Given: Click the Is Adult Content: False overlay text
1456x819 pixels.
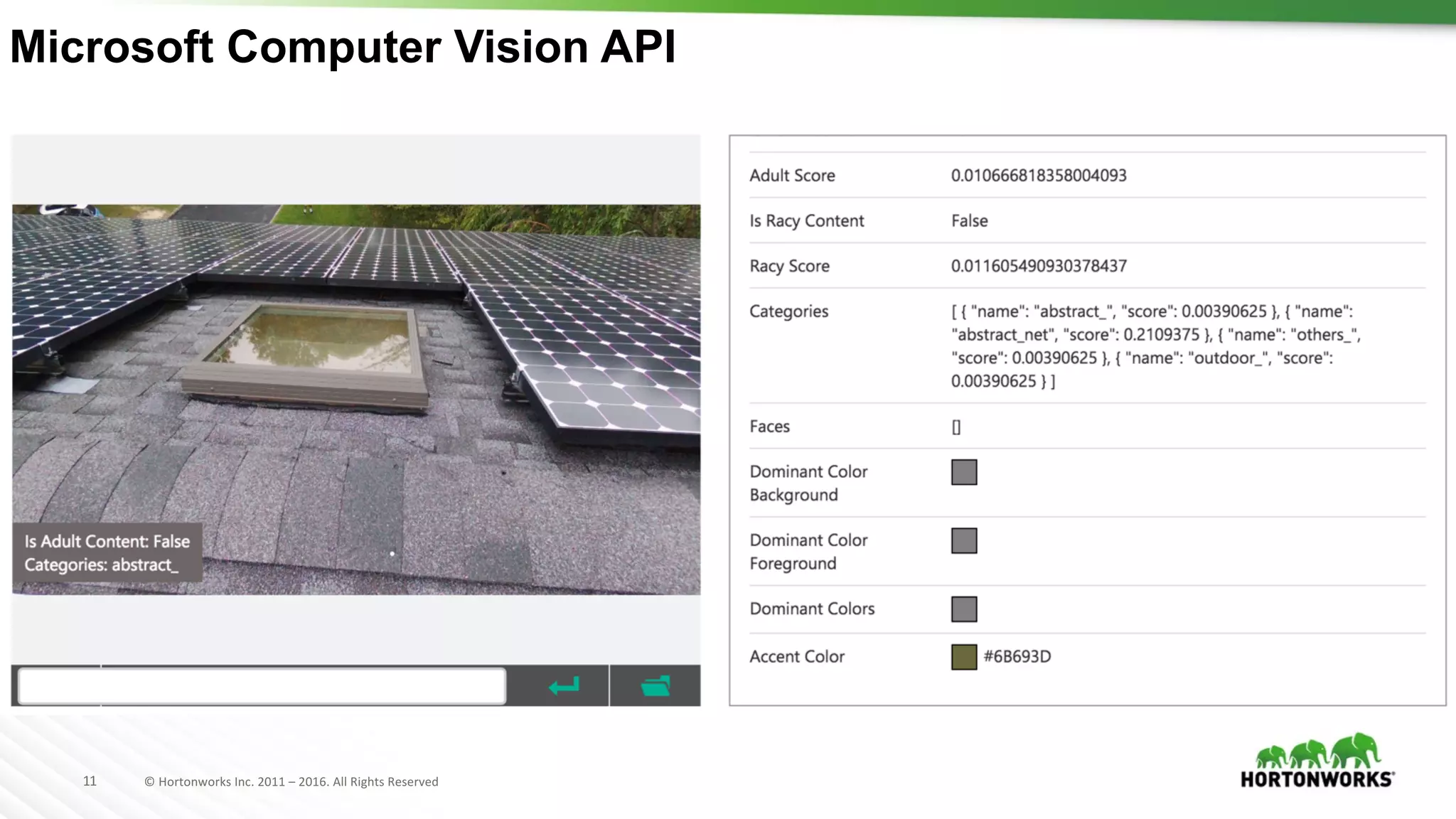Looking at the screenshot, I should (107, 542).
